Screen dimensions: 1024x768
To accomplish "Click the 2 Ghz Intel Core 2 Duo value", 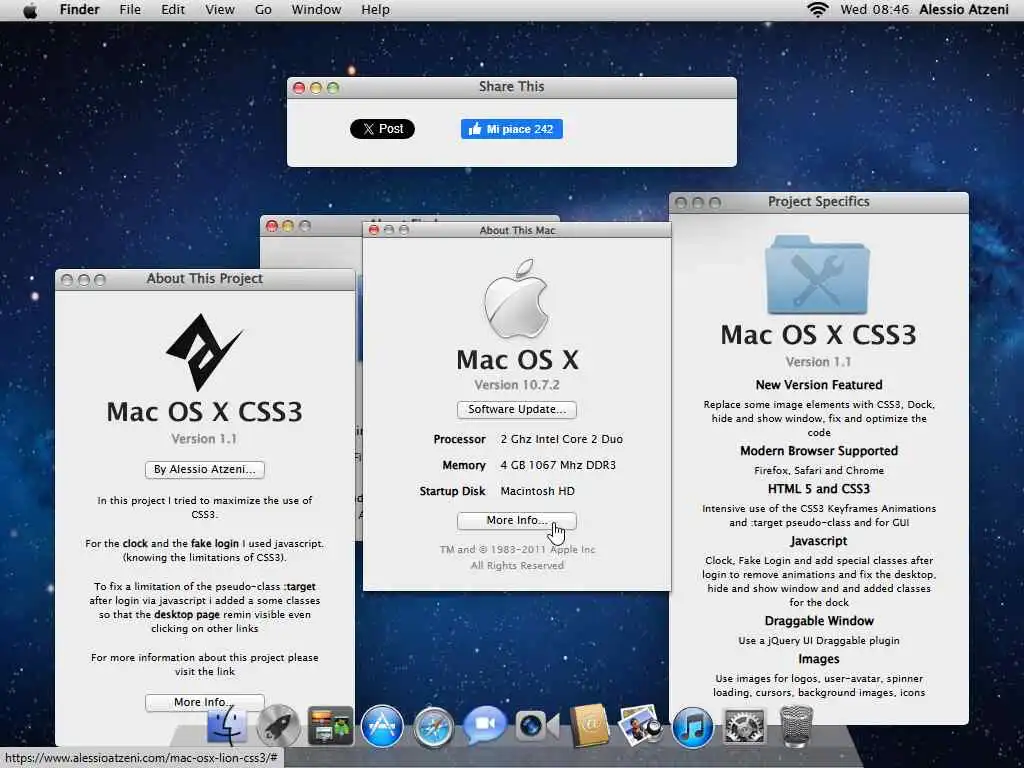I will (x=562, y=439).
